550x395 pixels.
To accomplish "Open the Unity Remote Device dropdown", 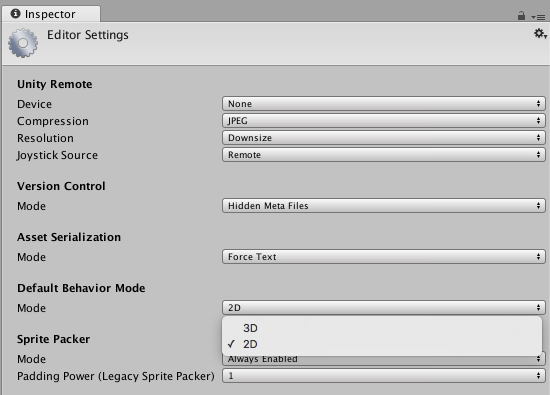I will [x=384, y=104].
